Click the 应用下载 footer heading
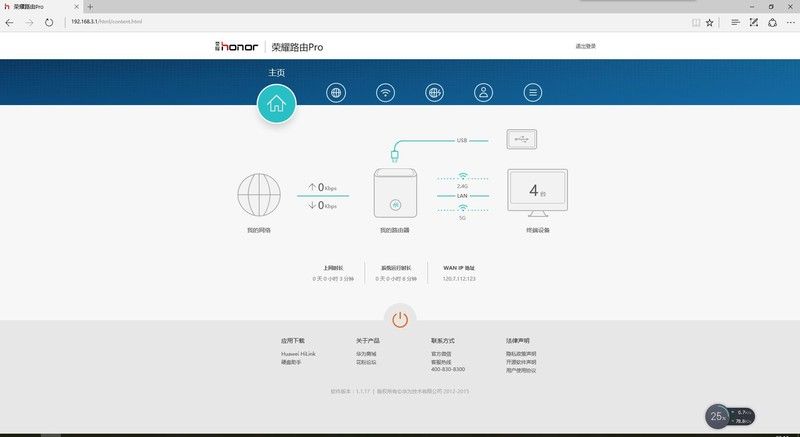Viewport: 800px width, 437px height. coord(292,341)
